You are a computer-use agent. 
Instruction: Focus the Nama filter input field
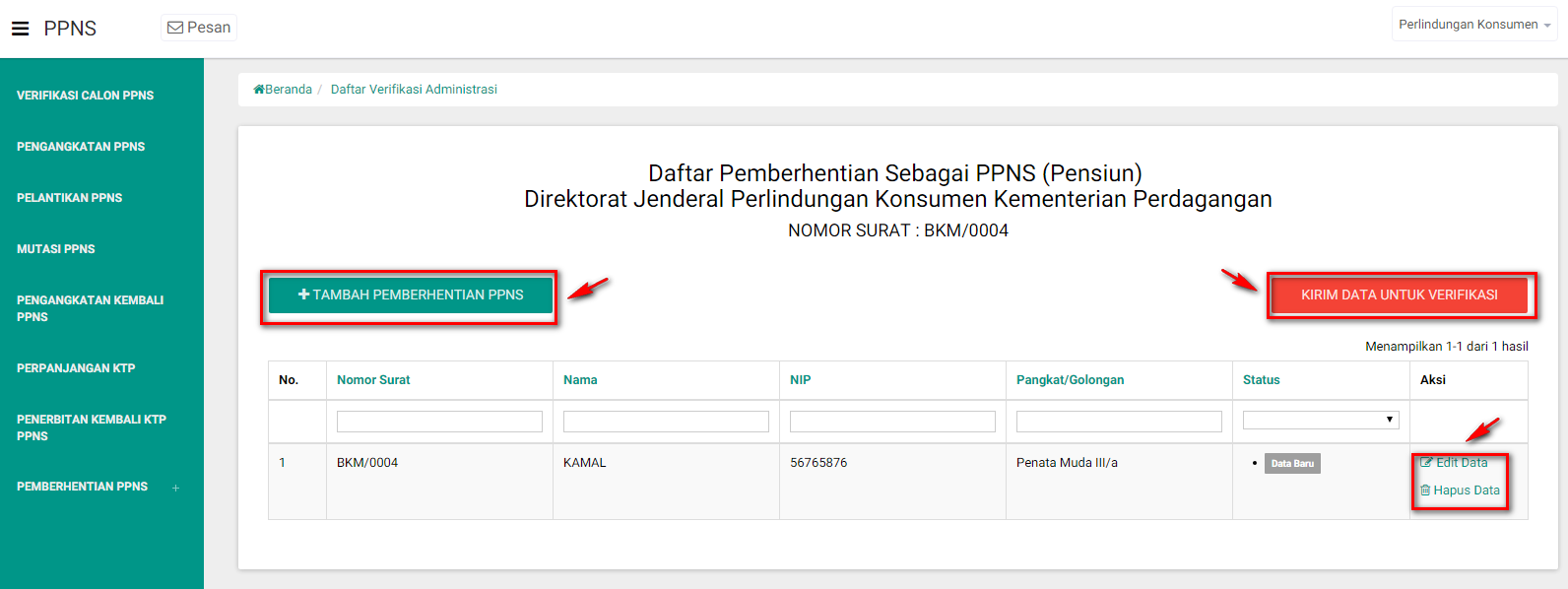[666, 422]
